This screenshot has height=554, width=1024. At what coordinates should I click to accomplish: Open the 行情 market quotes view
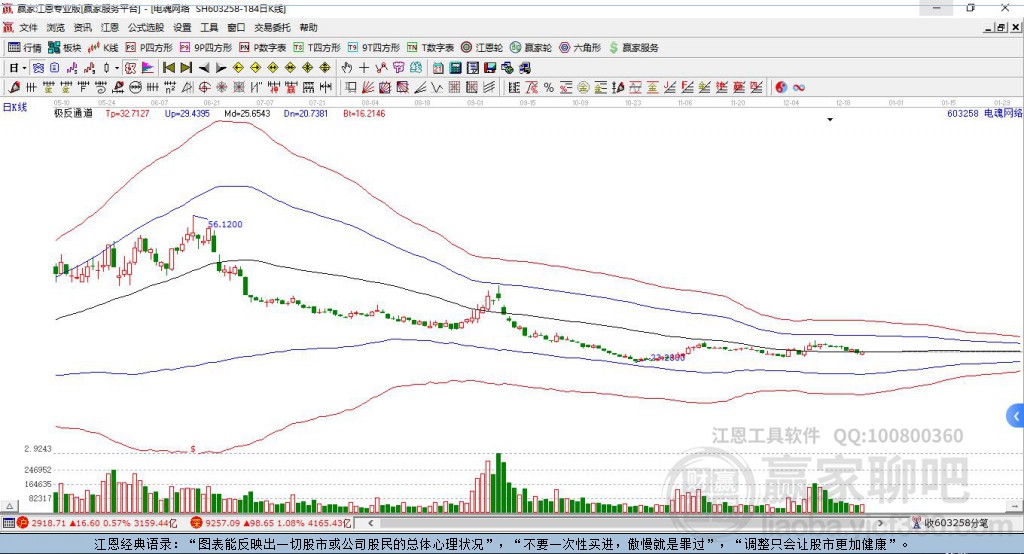[24, 48]
